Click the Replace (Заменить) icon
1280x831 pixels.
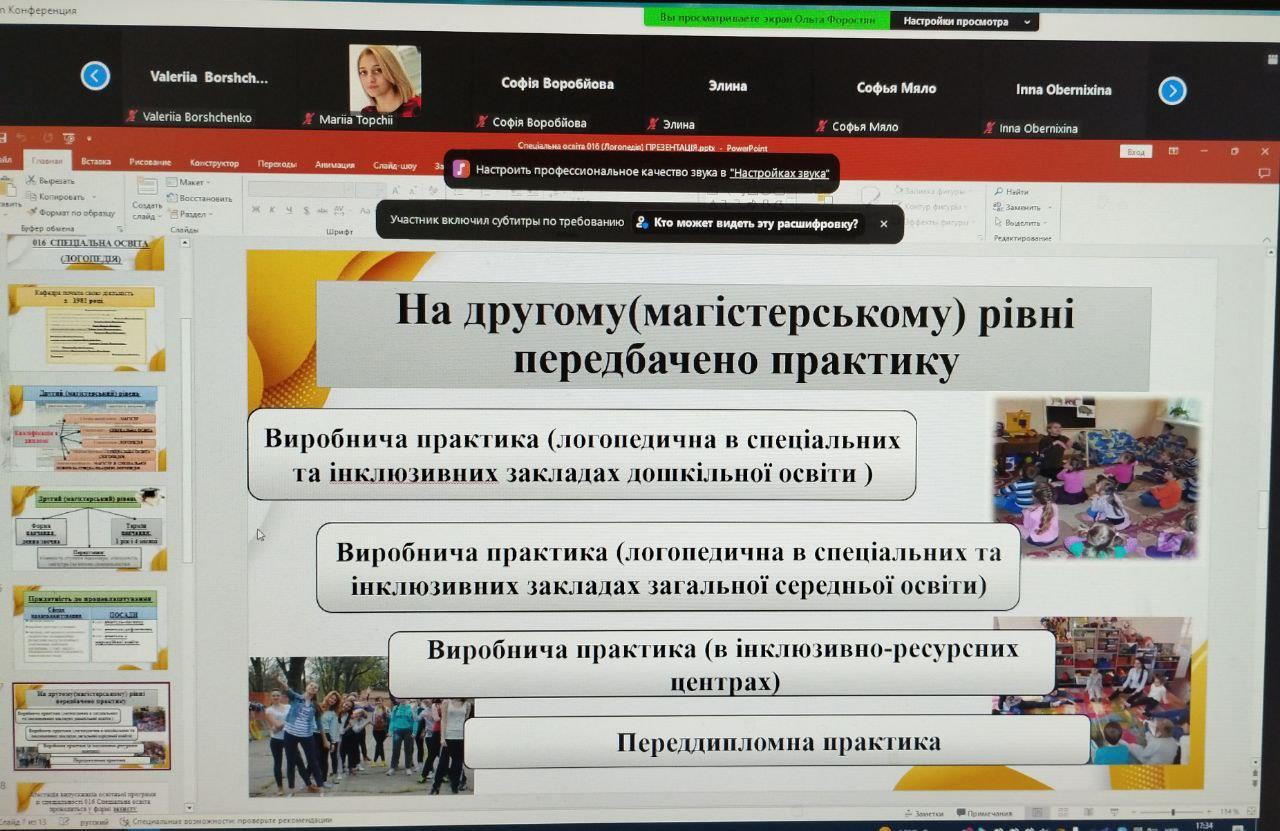point(999,207)
